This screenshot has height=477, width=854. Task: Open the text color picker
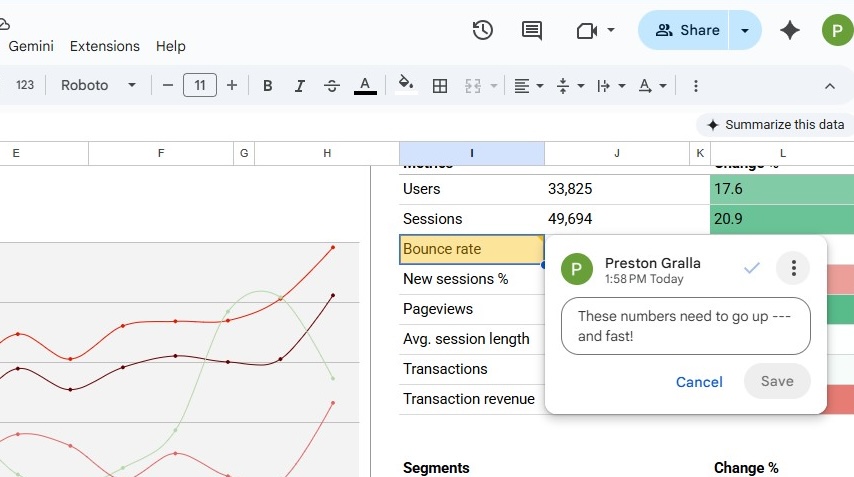tap(365, 85)
